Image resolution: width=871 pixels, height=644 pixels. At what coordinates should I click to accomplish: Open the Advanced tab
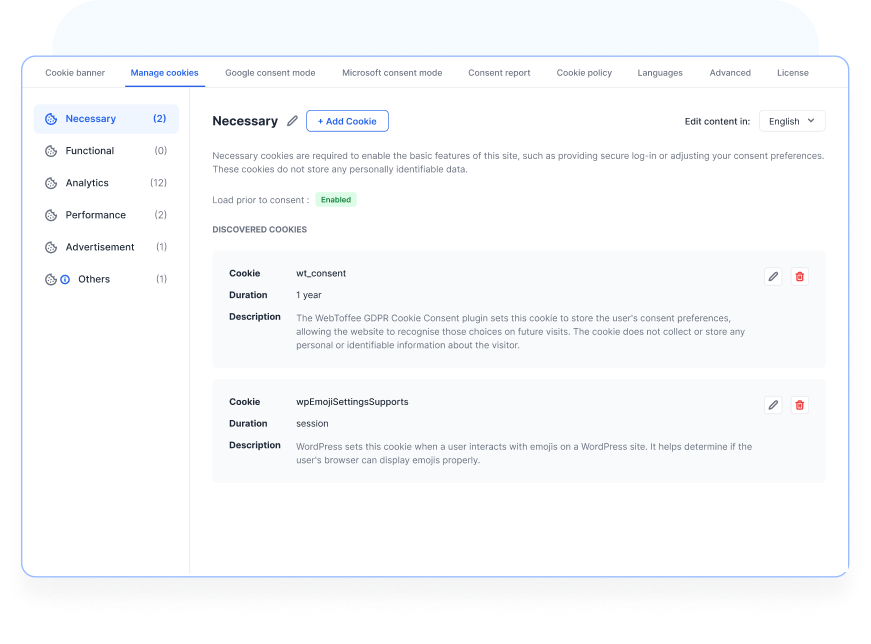[x=730, y=73]
